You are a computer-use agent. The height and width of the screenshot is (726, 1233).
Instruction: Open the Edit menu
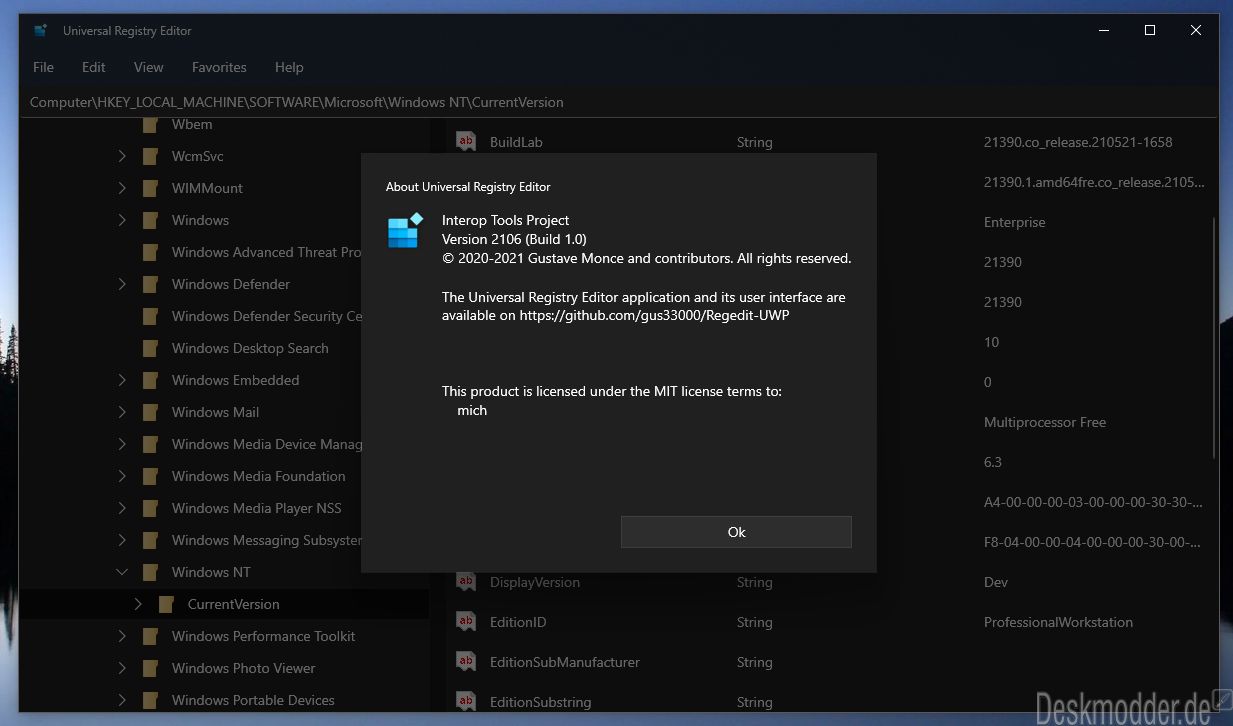tap(94, 67)
